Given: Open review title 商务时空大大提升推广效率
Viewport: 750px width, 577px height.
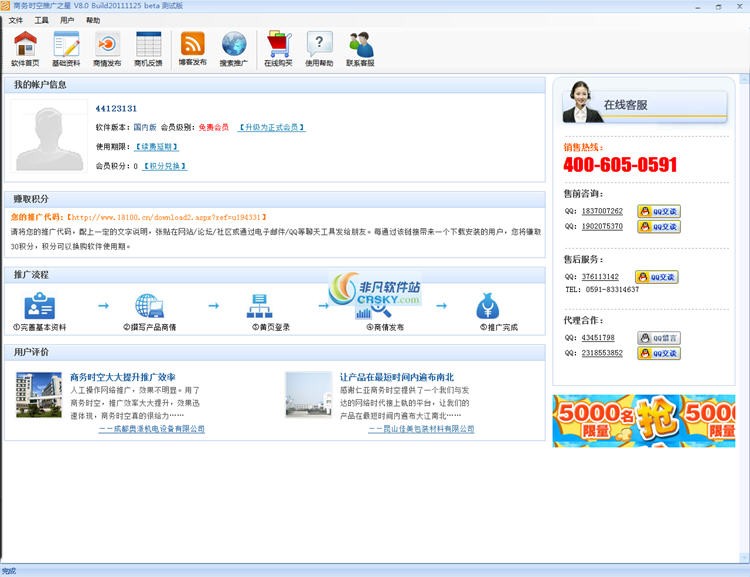Looking at the screenshot, I should pos(123,377).
